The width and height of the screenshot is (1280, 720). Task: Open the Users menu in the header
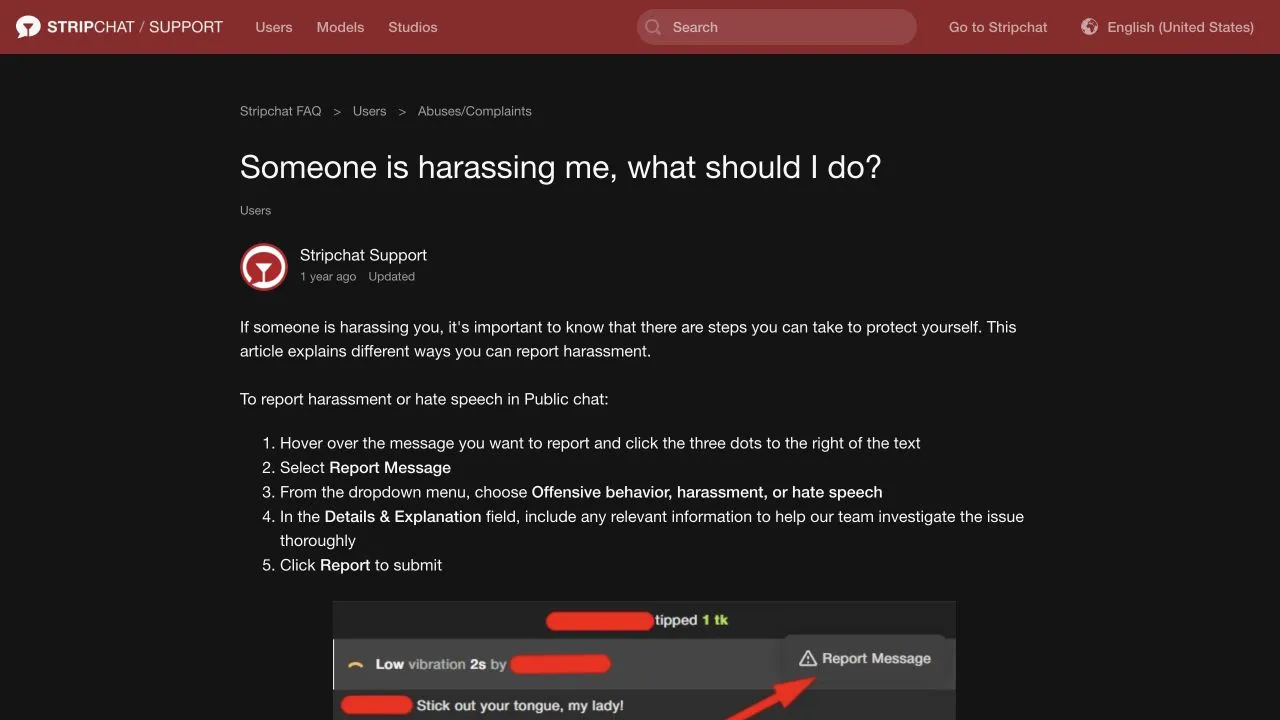(274, 27)
